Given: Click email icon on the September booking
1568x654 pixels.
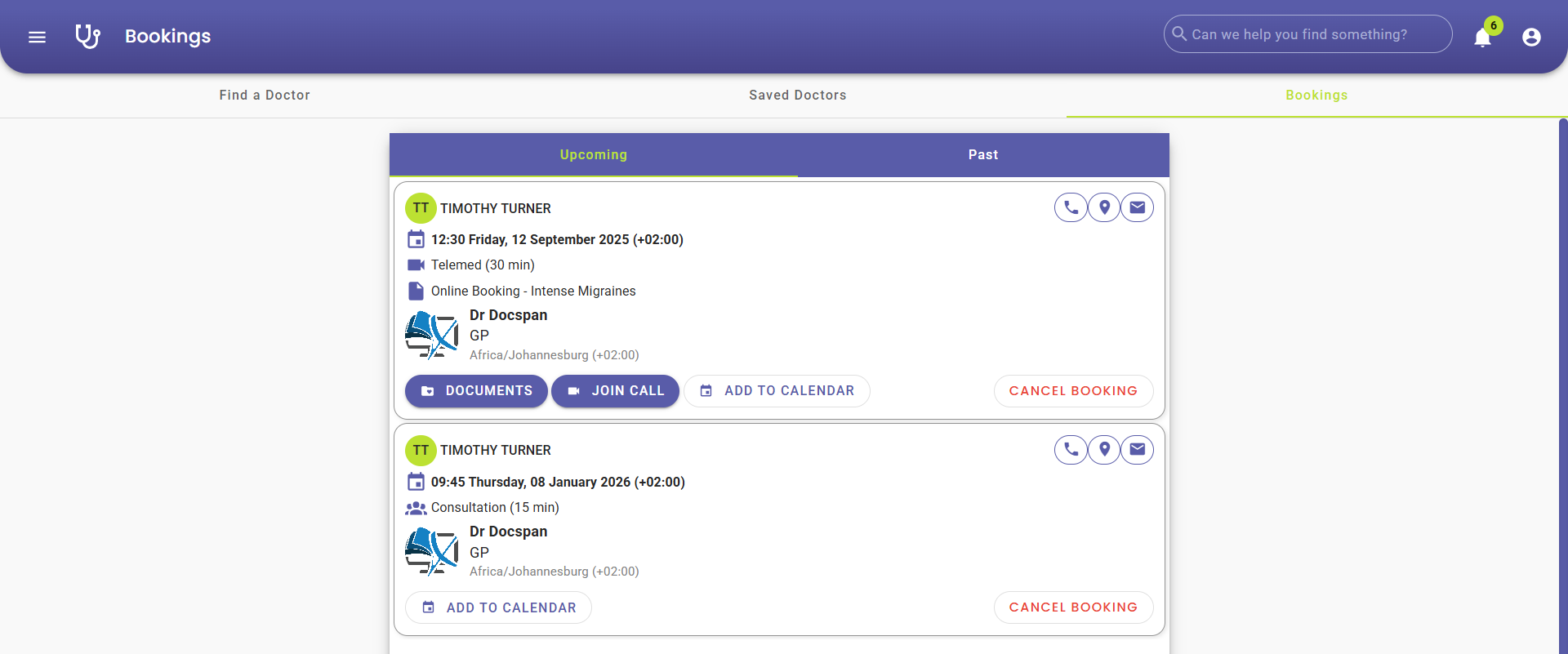Looking at the screenshot, I should click(1137, 207).
